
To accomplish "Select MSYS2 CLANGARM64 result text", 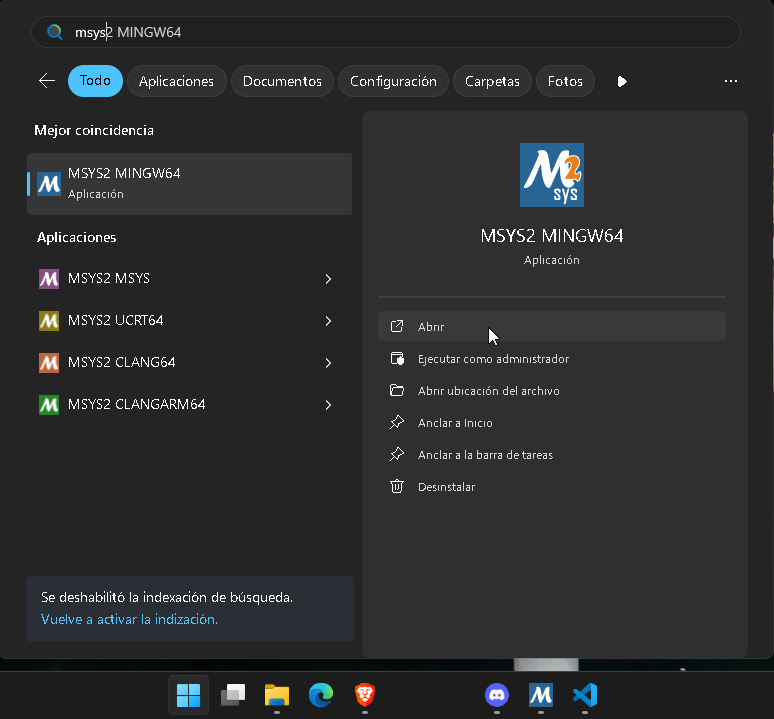I will click(136, 404).
